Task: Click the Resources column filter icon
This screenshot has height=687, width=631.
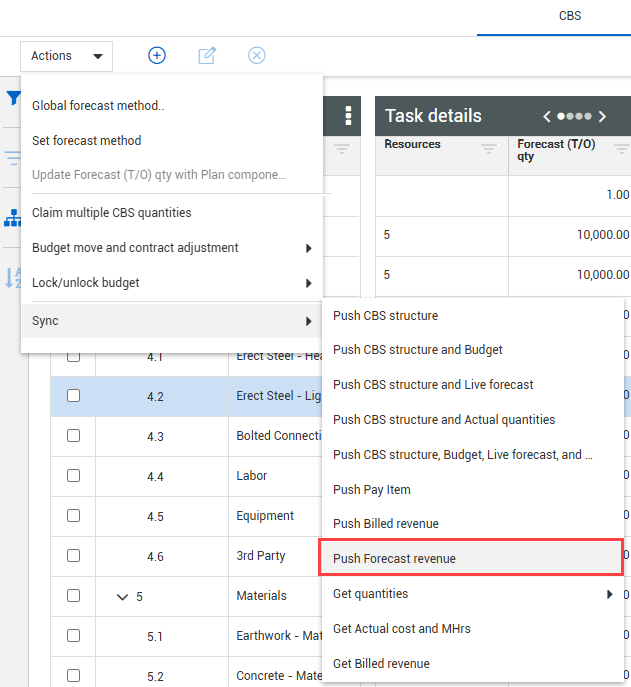Action: click(489, 150)
